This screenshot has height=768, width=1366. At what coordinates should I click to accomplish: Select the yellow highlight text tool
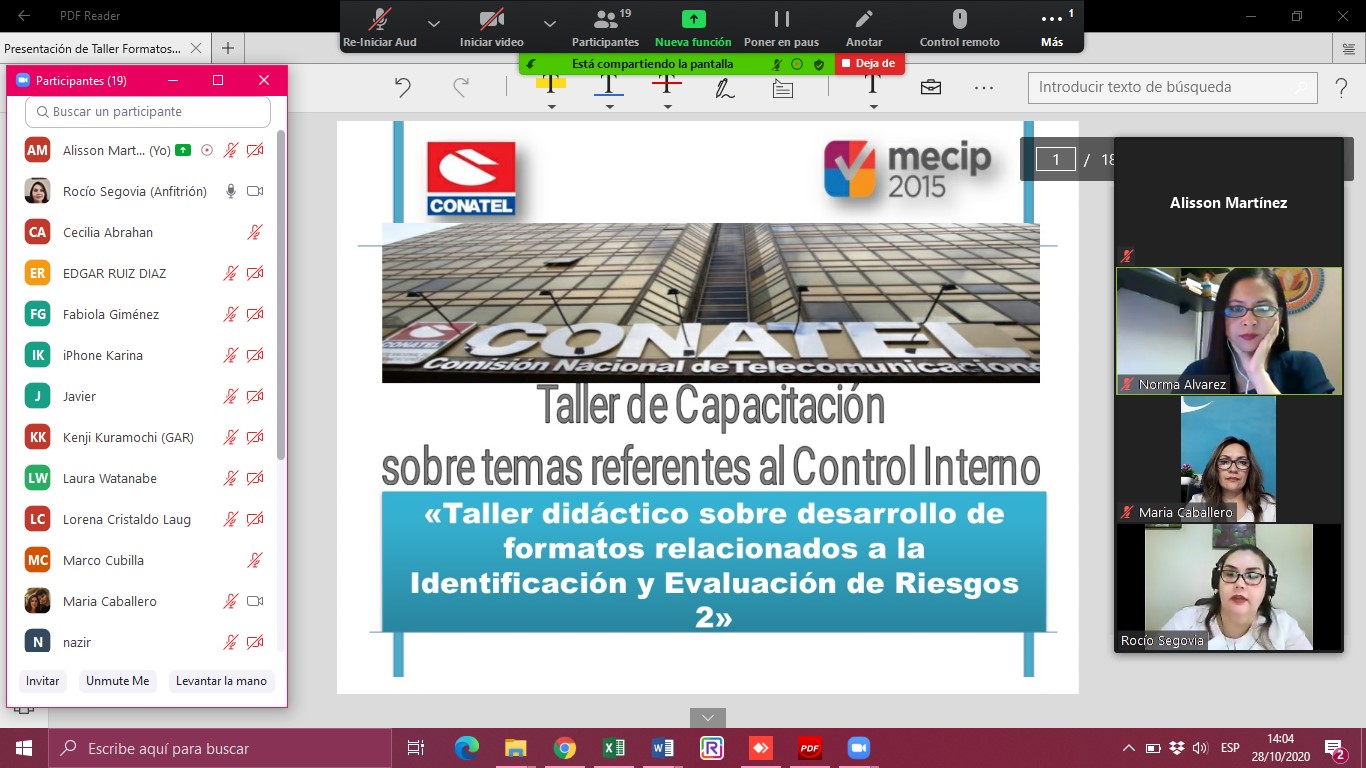pos(551,84)
